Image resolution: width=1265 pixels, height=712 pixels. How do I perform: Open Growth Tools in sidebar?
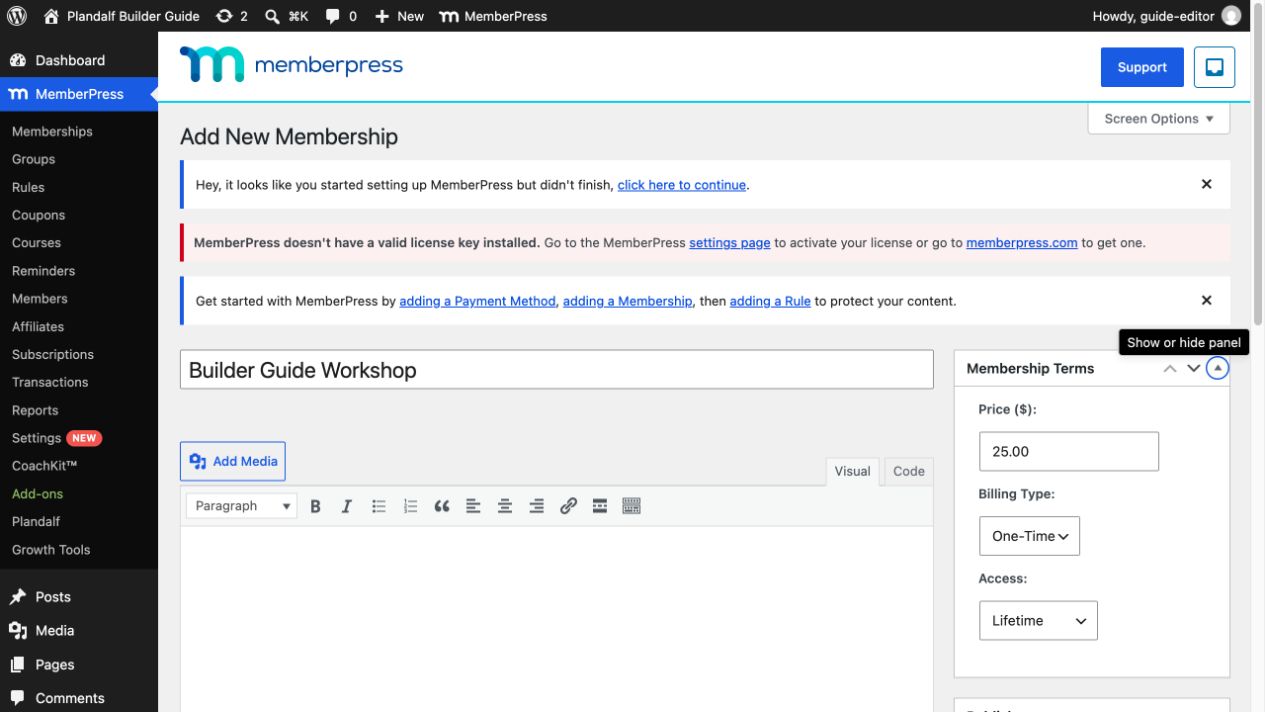point(51,550)
